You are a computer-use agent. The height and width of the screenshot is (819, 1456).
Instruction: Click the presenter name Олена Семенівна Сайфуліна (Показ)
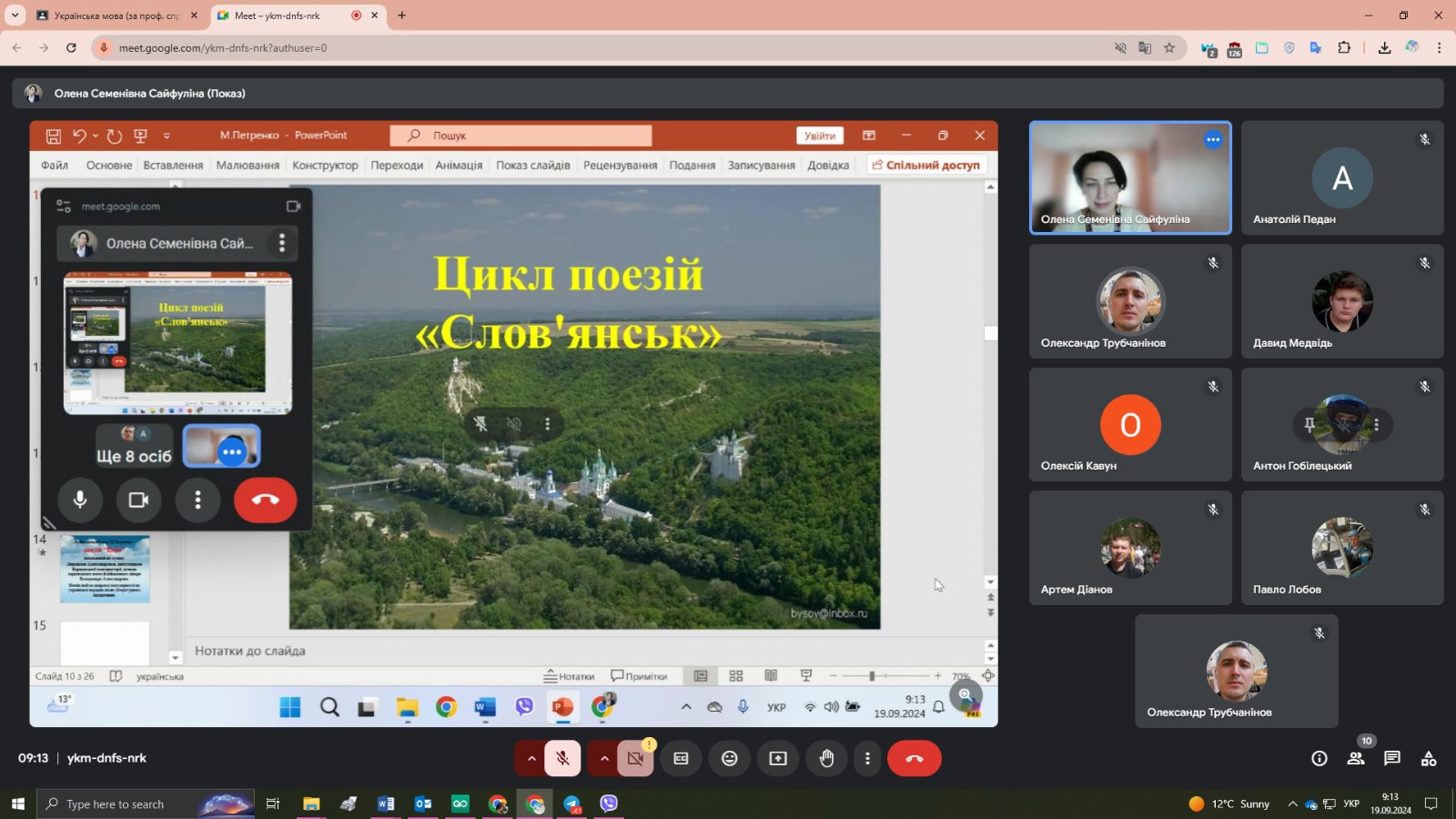pos(149,93)
